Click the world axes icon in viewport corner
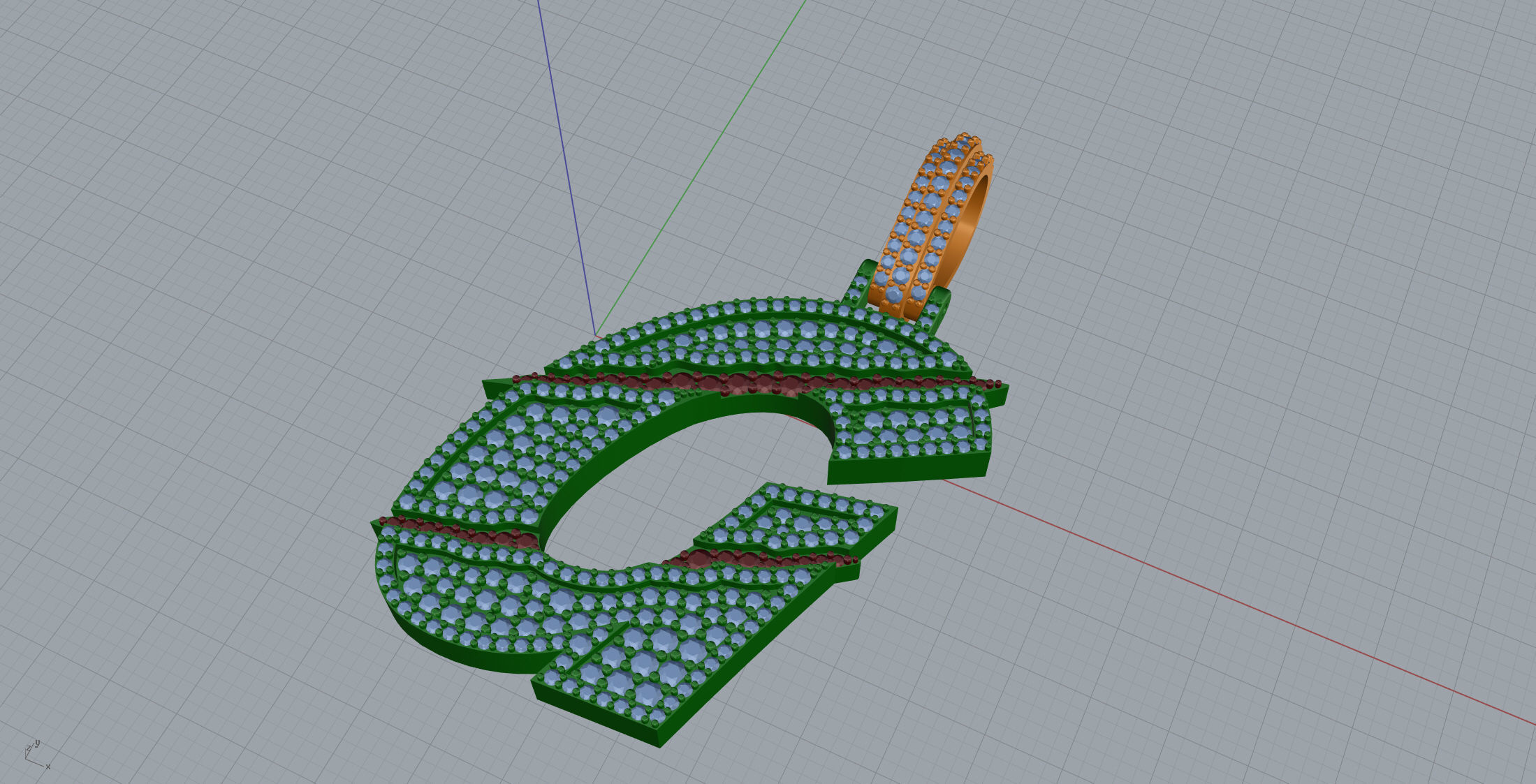The height and width of the screenshot is (784, 1536). click(38, 754)
